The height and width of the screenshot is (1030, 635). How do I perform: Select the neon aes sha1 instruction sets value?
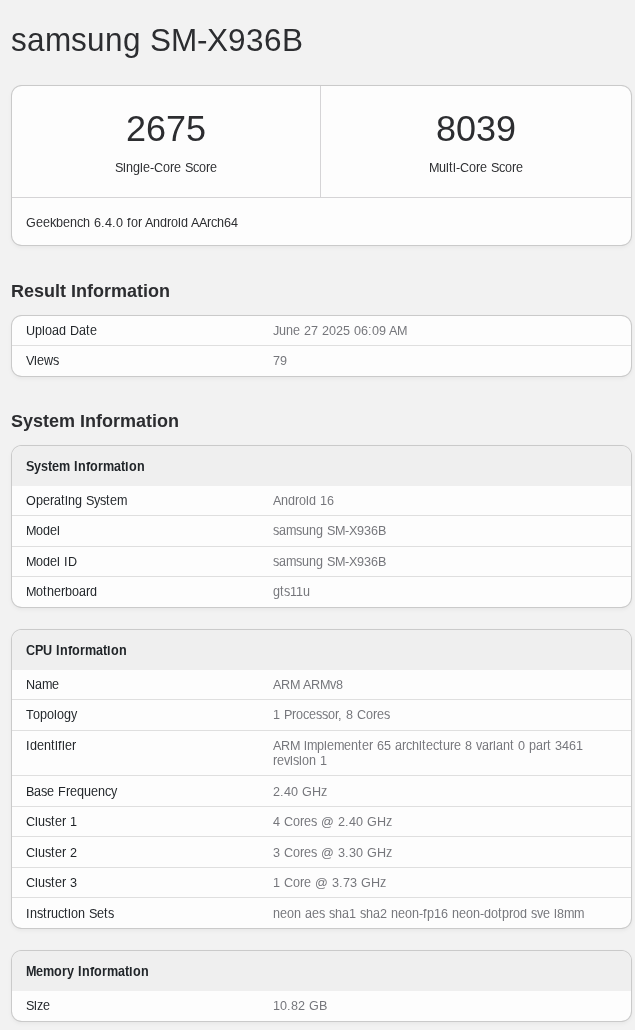pyautogui.click(x=429, y=914)
